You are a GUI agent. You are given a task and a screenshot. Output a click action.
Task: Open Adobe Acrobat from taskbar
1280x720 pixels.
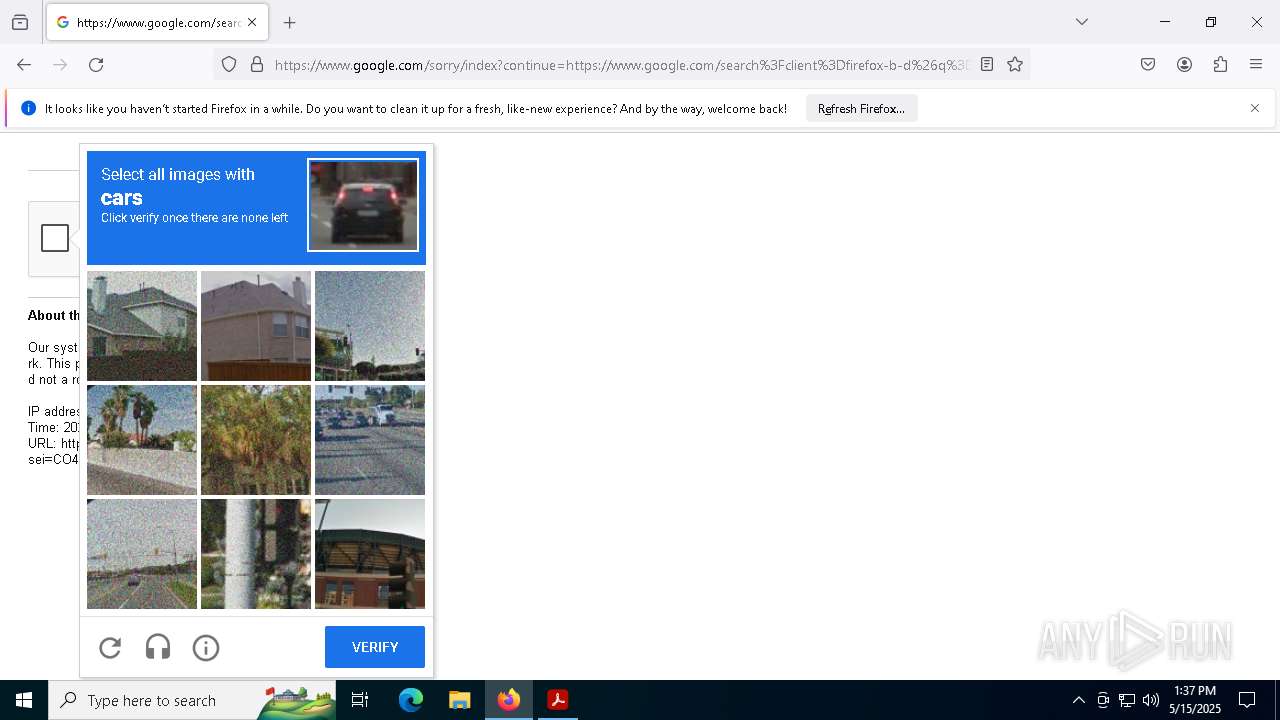pos(558,700)
